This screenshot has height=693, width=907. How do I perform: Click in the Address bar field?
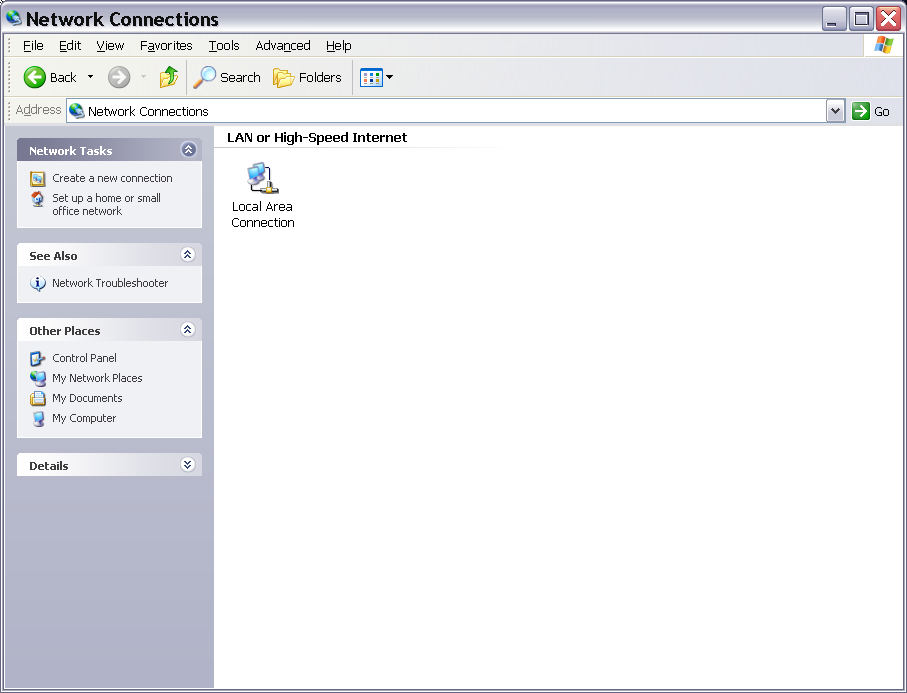(x=450, y=111)
